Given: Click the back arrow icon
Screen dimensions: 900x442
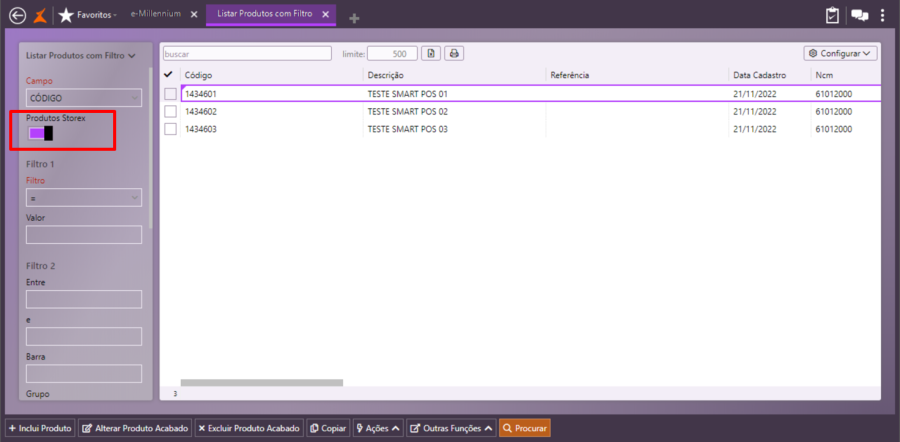Looking at the screenshot, I should 18,15.
